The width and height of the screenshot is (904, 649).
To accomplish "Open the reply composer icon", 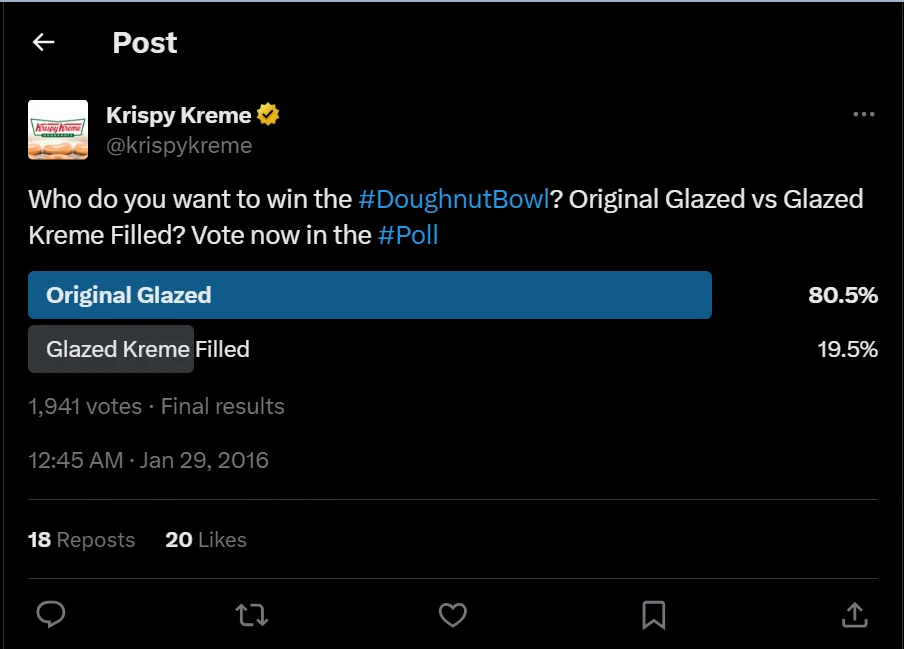I will point(51,615).
